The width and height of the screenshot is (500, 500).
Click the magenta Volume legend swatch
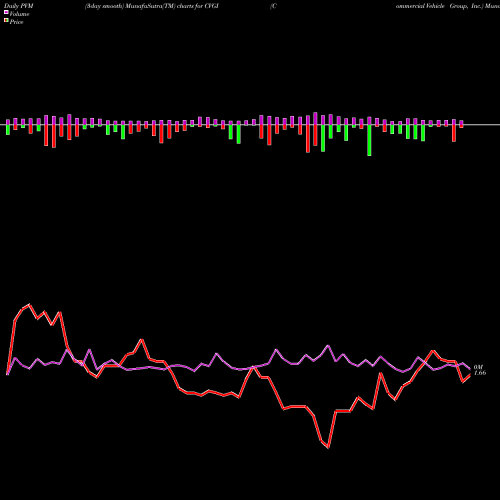point(6,13)
